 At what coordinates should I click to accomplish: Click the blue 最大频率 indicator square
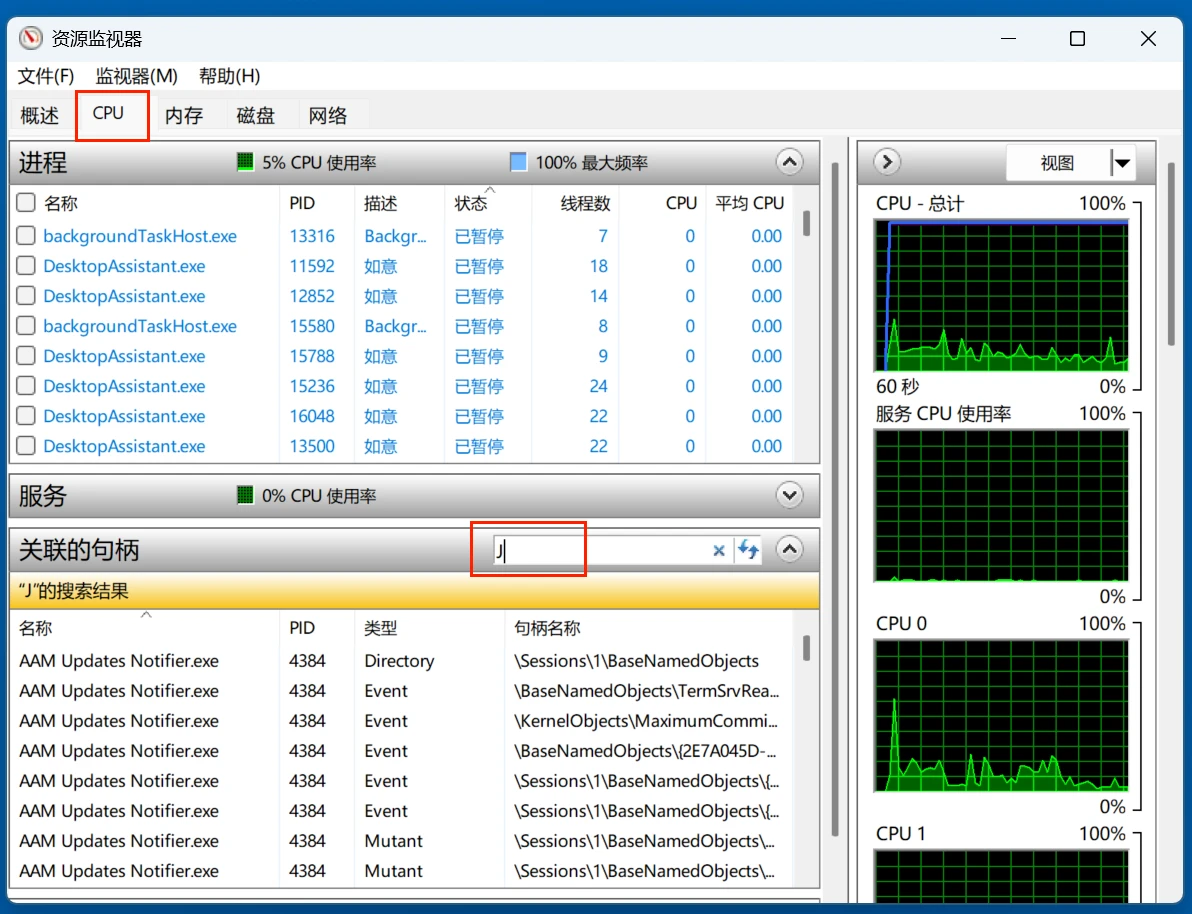(x=518, y=162)
